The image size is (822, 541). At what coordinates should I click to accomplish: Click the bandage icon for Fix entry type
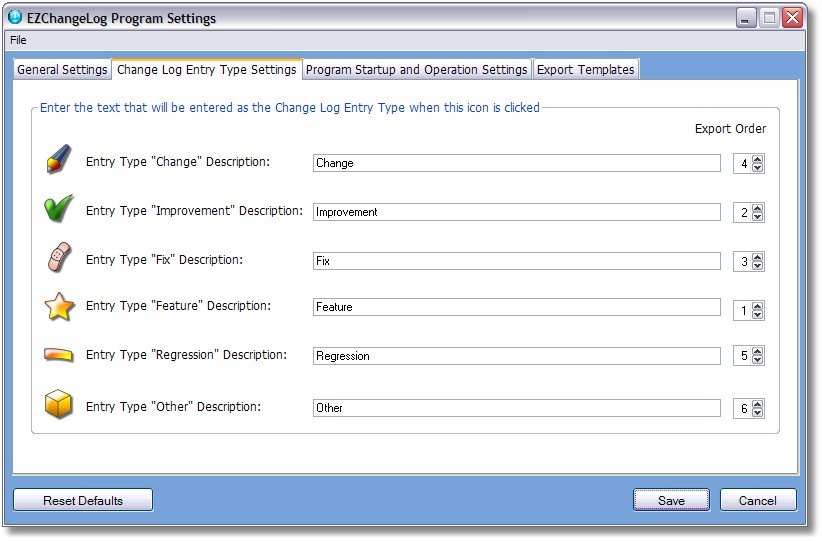click(59, 257)
